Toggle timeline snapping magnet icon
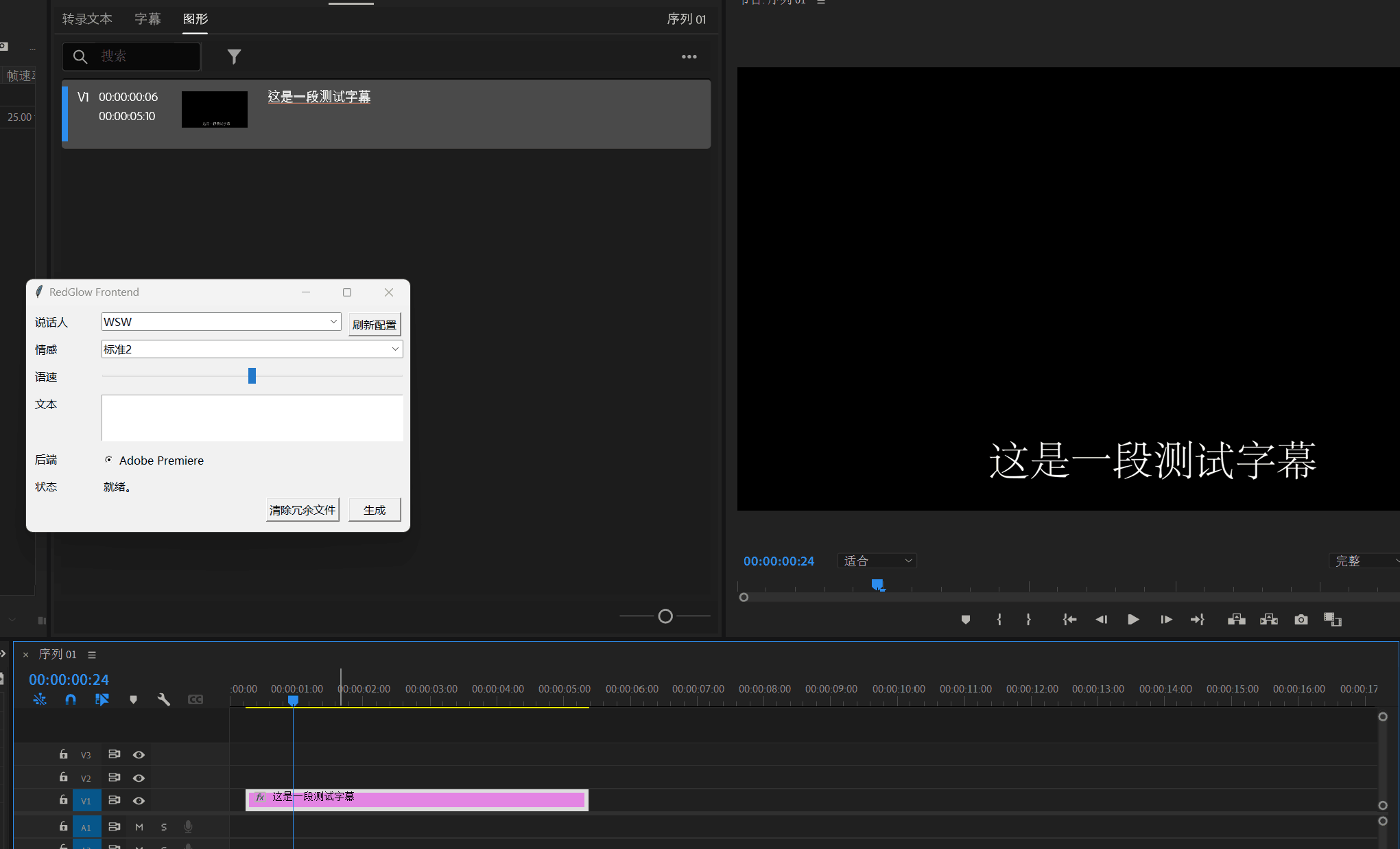The width and height of the screenshot is (1400, 849). pyautogui.click(x=71, y=699)
